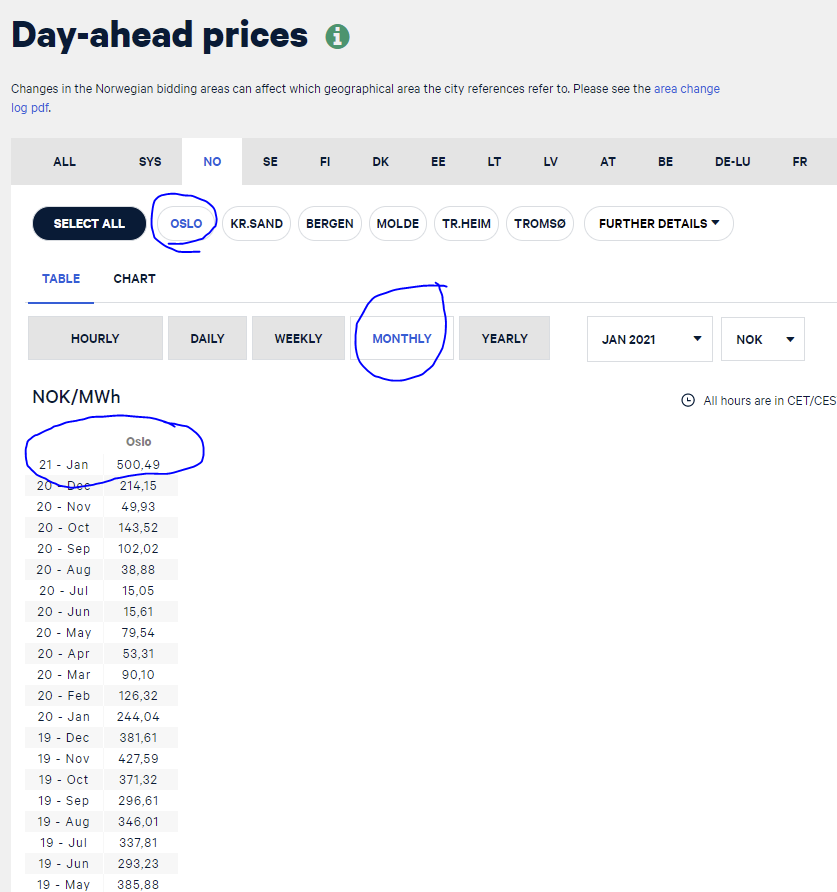Open the area change log pdf link
The image size is (837, 892).
[365, 98]
